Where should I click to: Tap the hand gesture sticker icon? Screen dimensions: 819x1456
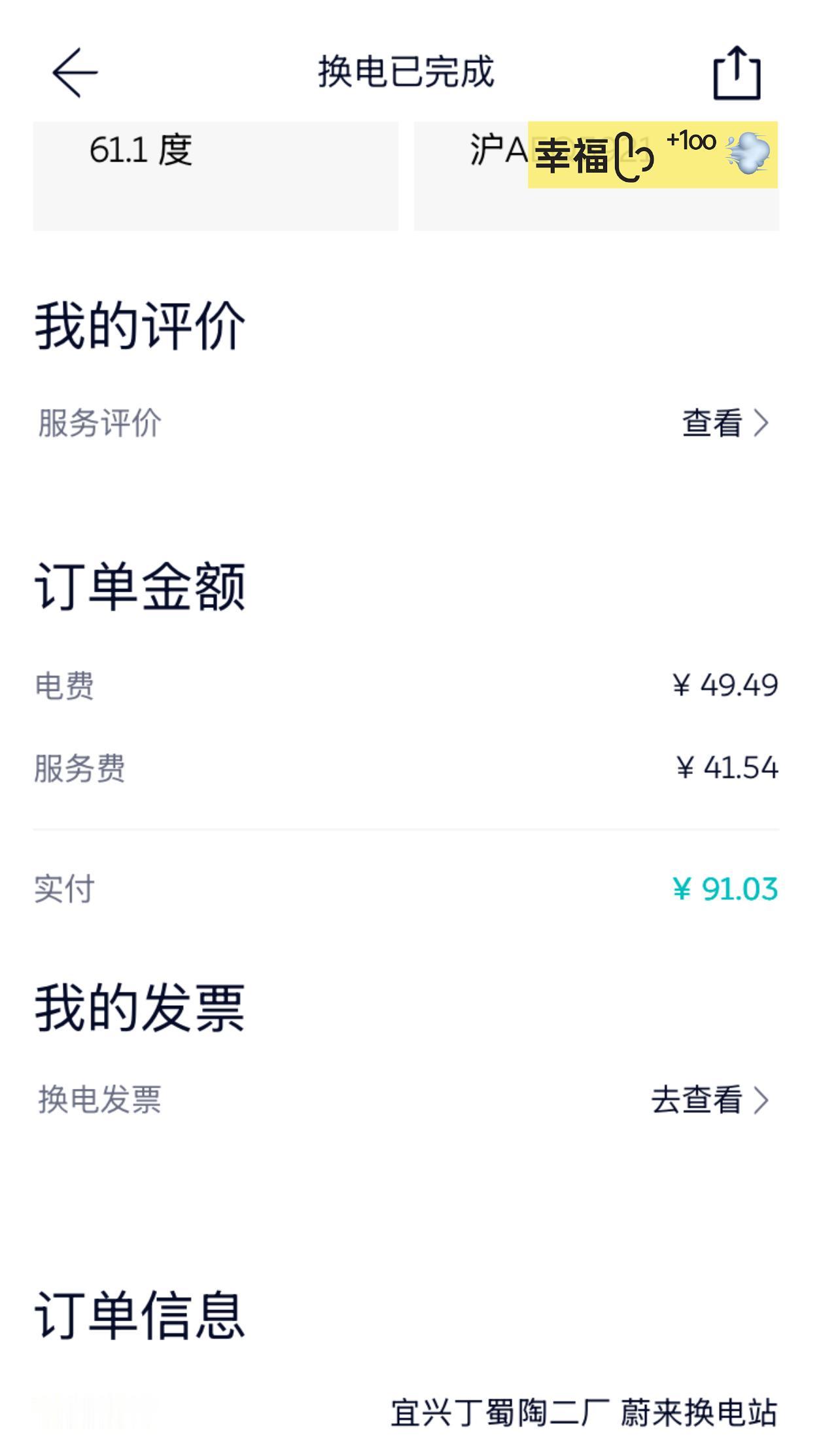pos(633,156)
